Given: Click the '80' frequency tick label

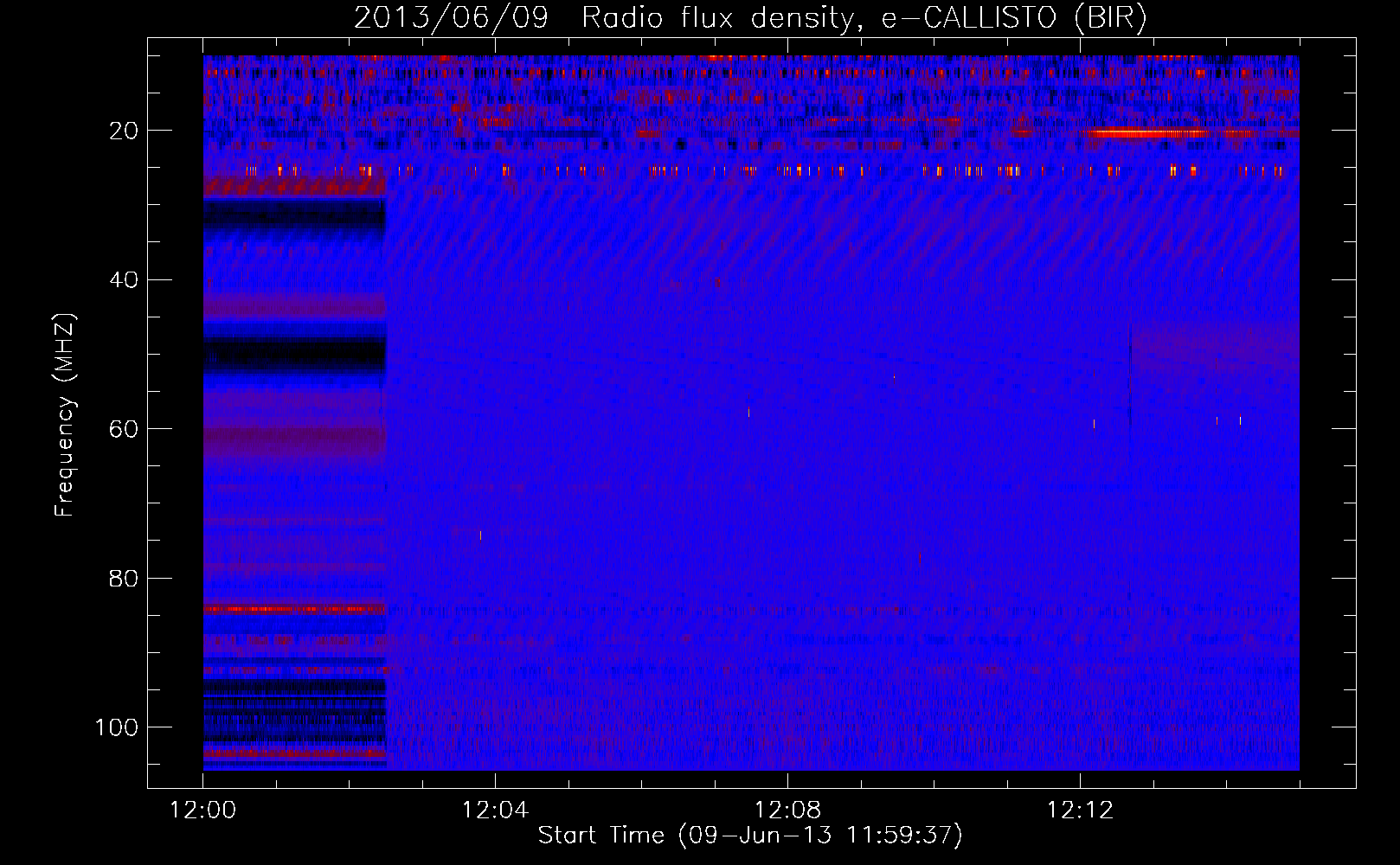Looking at the screenshot, I should (125, 579).
